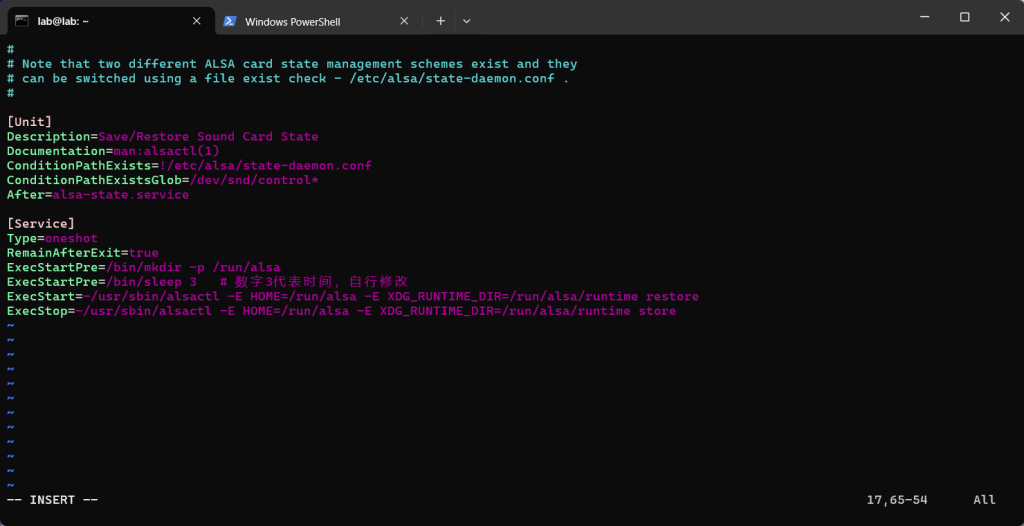Click the terminal icon on lab@lab tab
The image size is (1024, 526).
[x=22, y=20]
